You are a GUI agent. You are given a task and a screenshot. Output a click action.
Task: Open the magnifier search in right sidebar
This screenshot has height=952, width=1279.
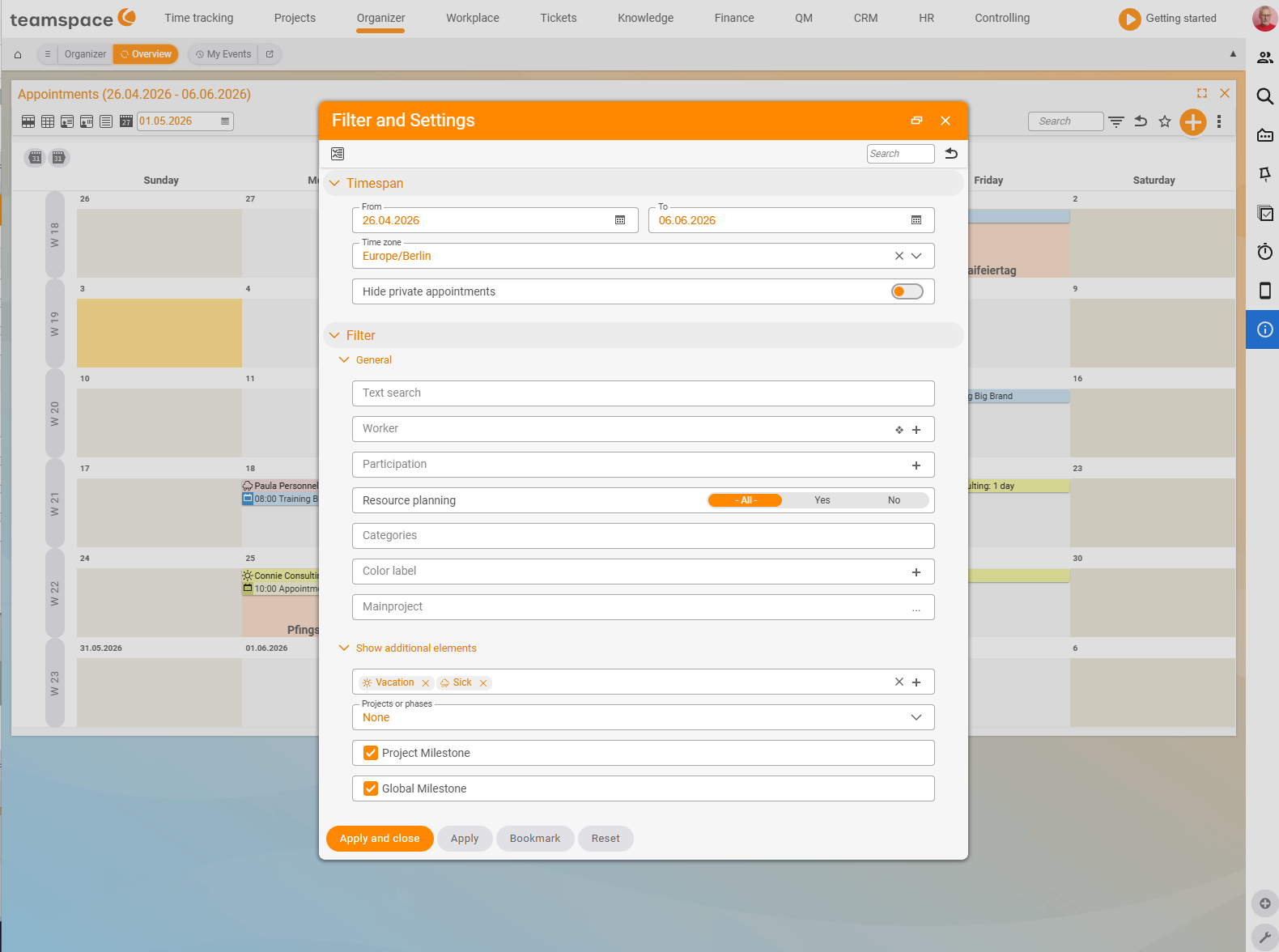(1264, 96)
